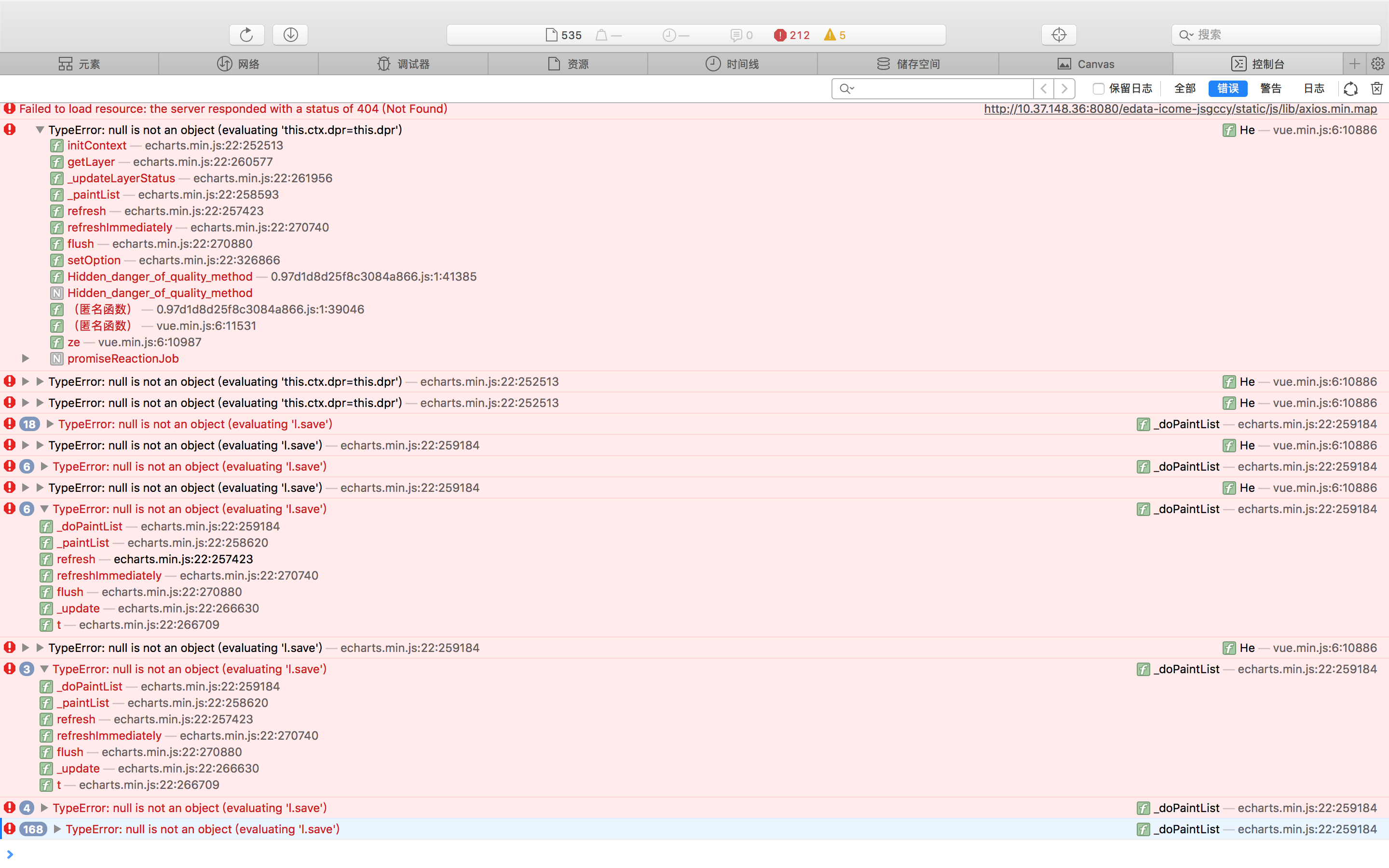
Task: Click the warning count 5 indicator
Action: tap(834, 35)
